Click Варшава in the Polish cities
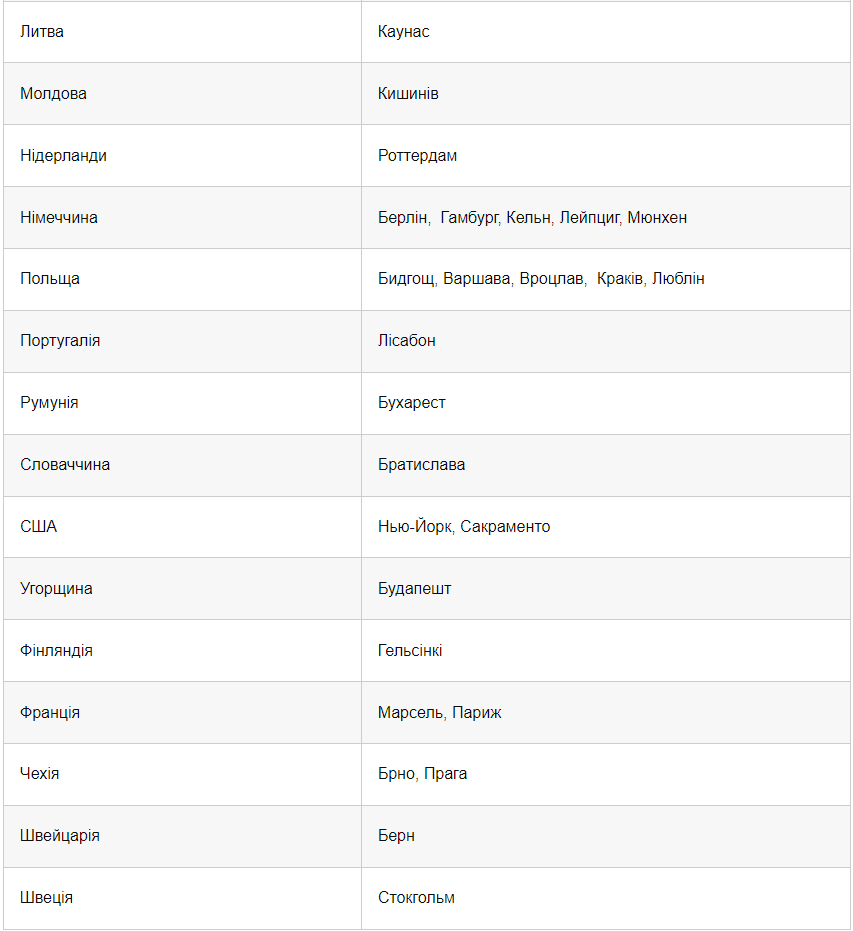The width and height of the screenshot is (853, 931). pyautogui.click(x=477, y=279)
